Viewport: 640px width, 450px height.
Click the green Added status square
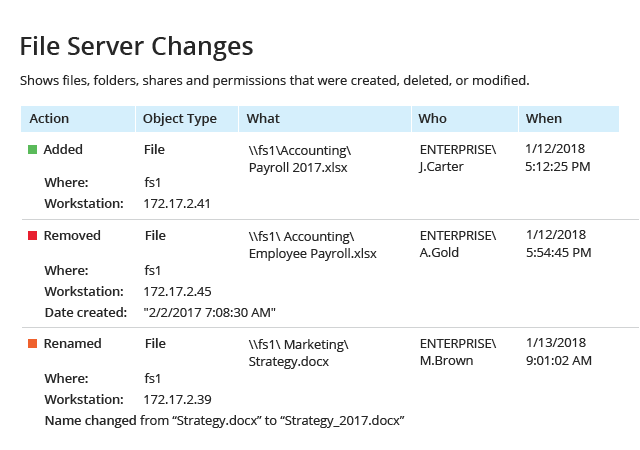33,150
